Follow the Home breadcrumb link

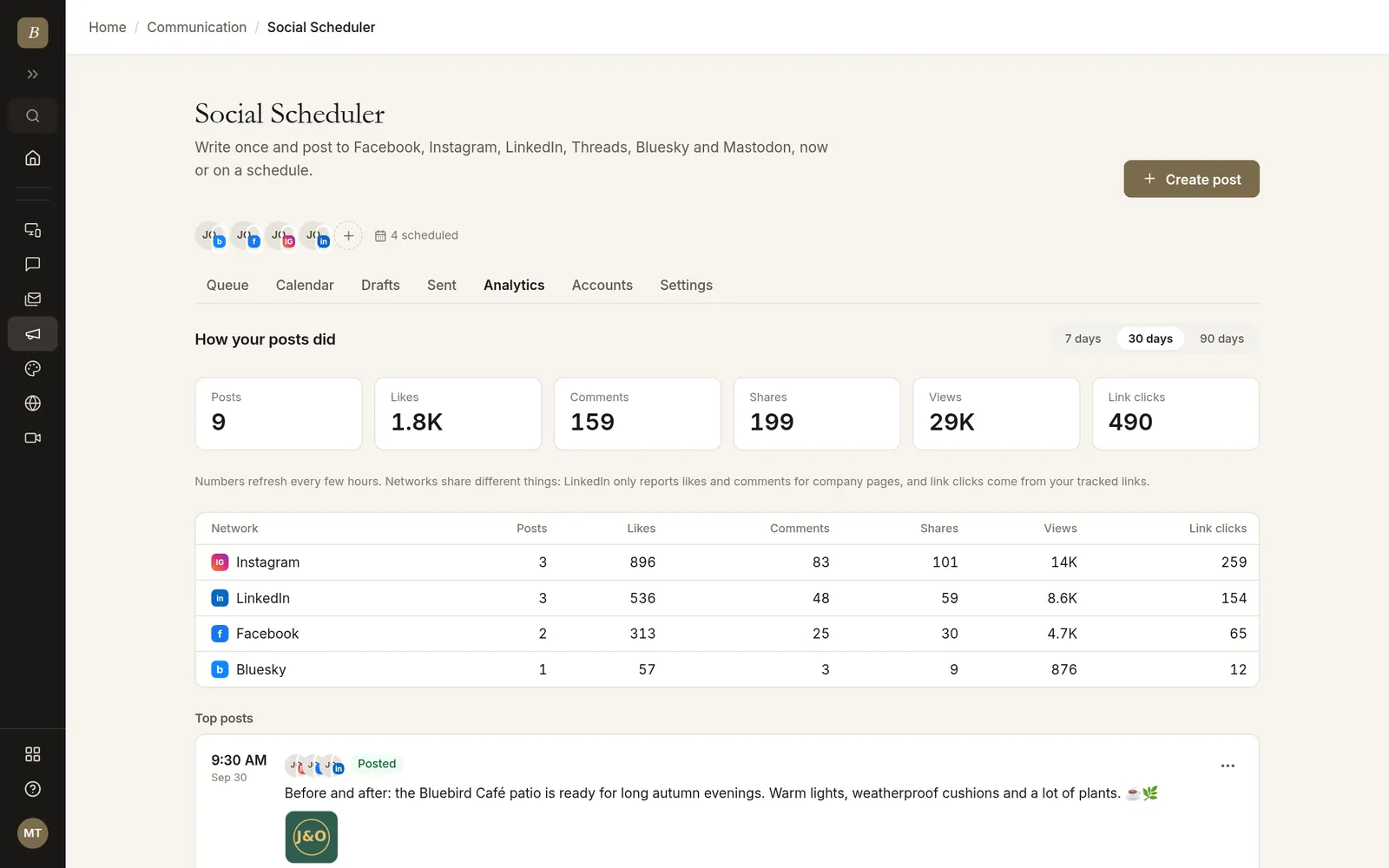[108, 28]
